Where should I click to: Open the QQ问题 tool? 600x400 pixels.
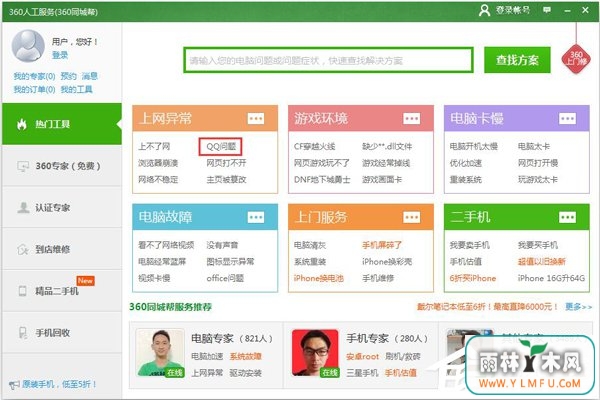click(221, 146)
